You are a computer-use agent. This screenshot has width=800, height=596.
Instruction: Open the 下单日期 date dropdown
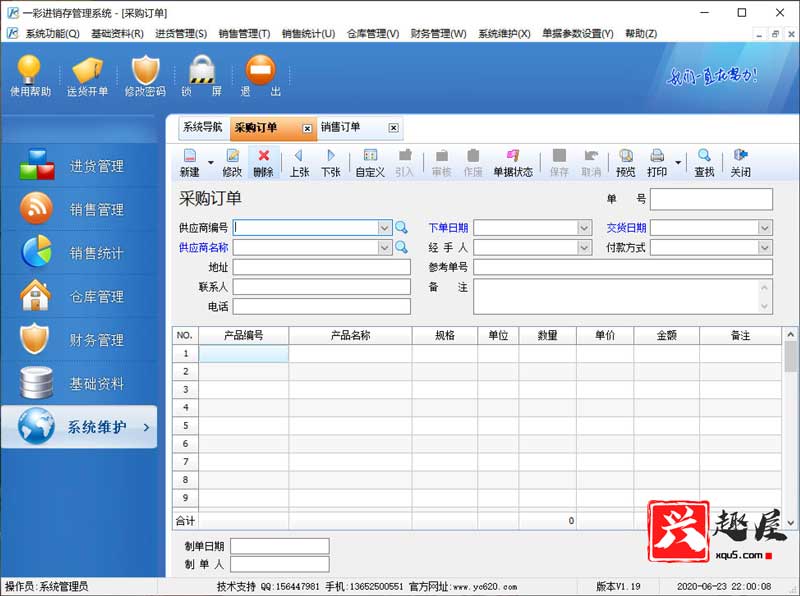584,228
